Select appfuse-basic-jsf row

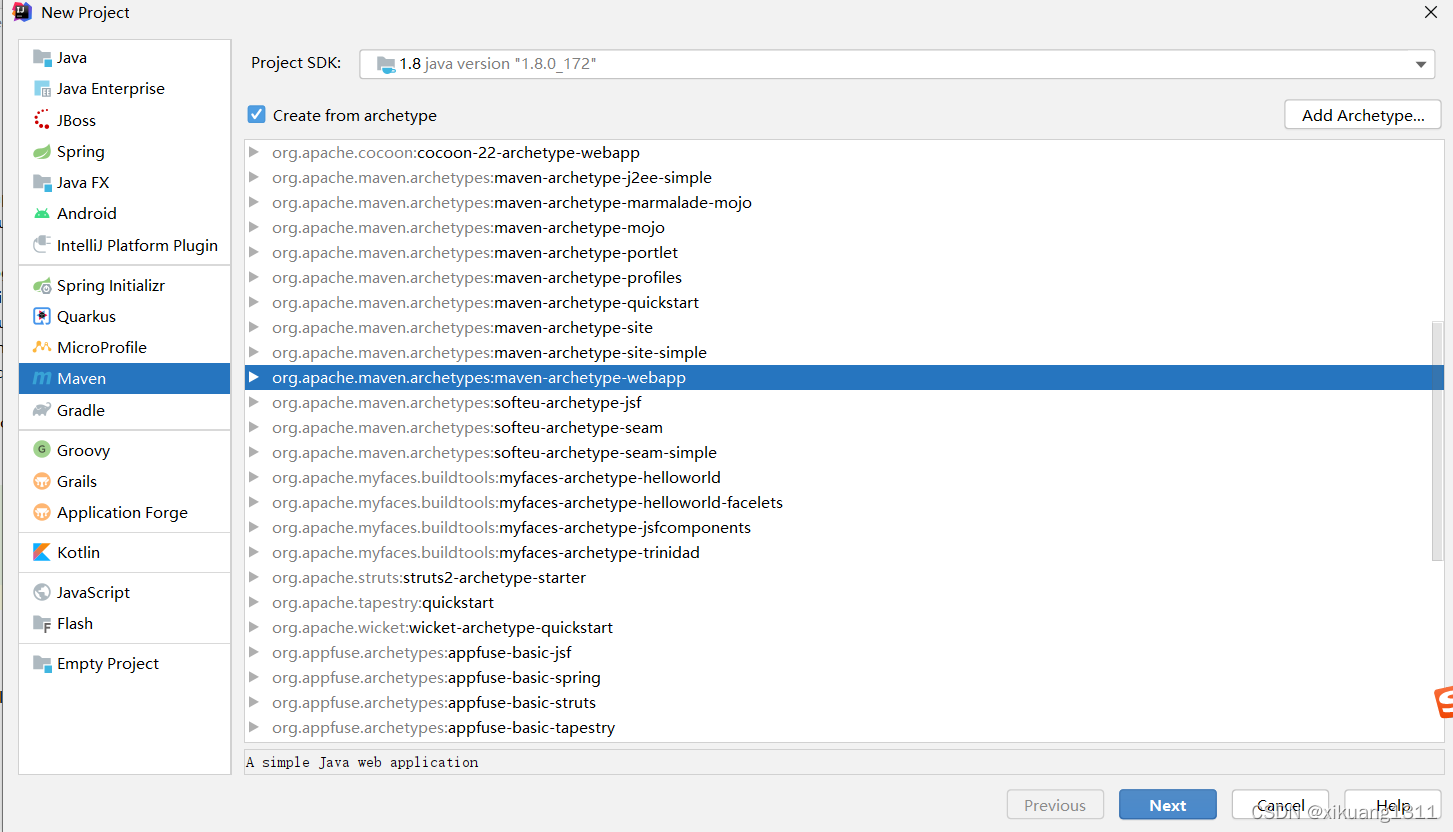tap(844, 653)
